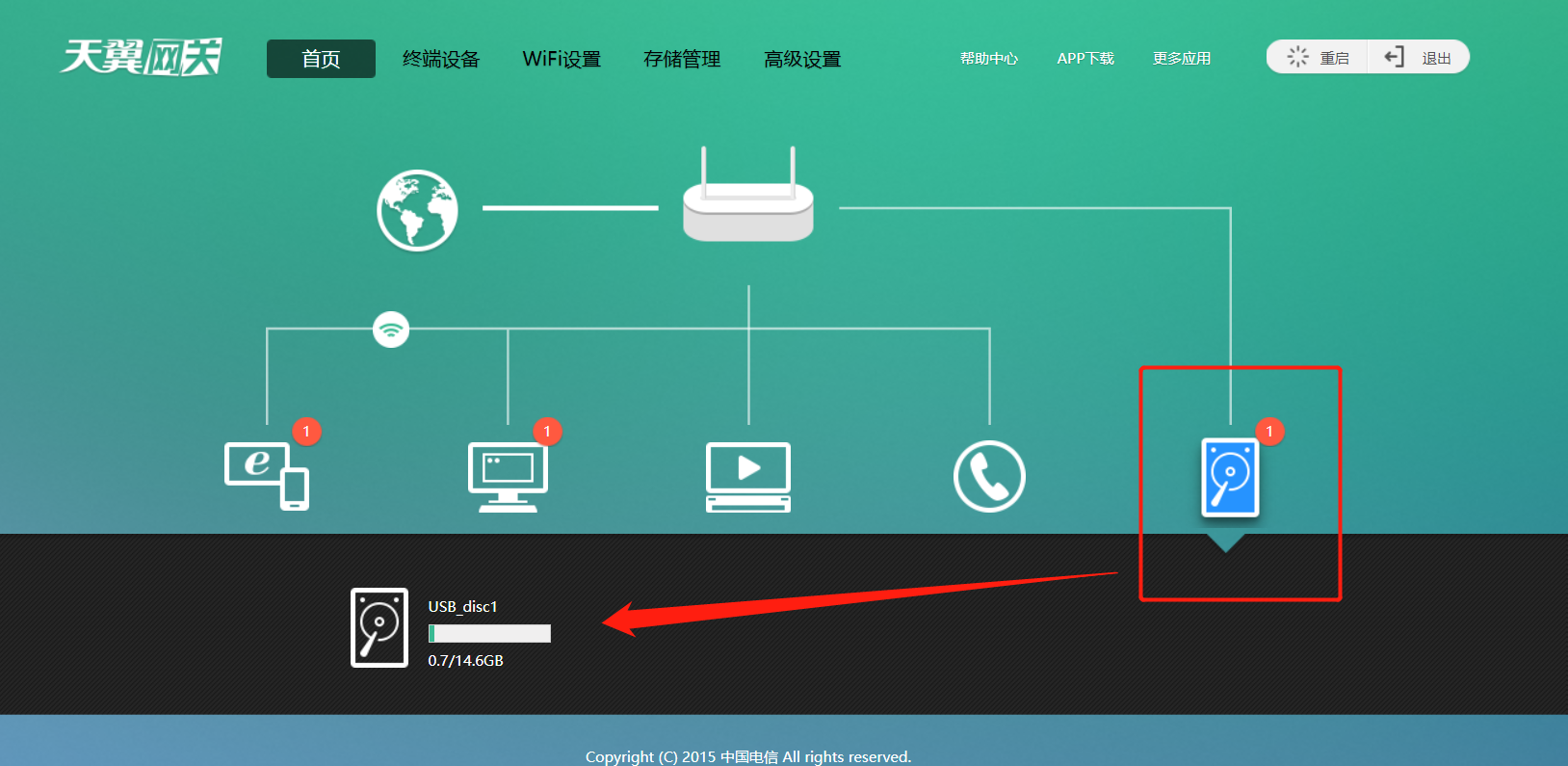Image resolution: width=1568 pixels, height=766 pixels.
Task: Open the wireless devices icon
Action: (267, 476)
